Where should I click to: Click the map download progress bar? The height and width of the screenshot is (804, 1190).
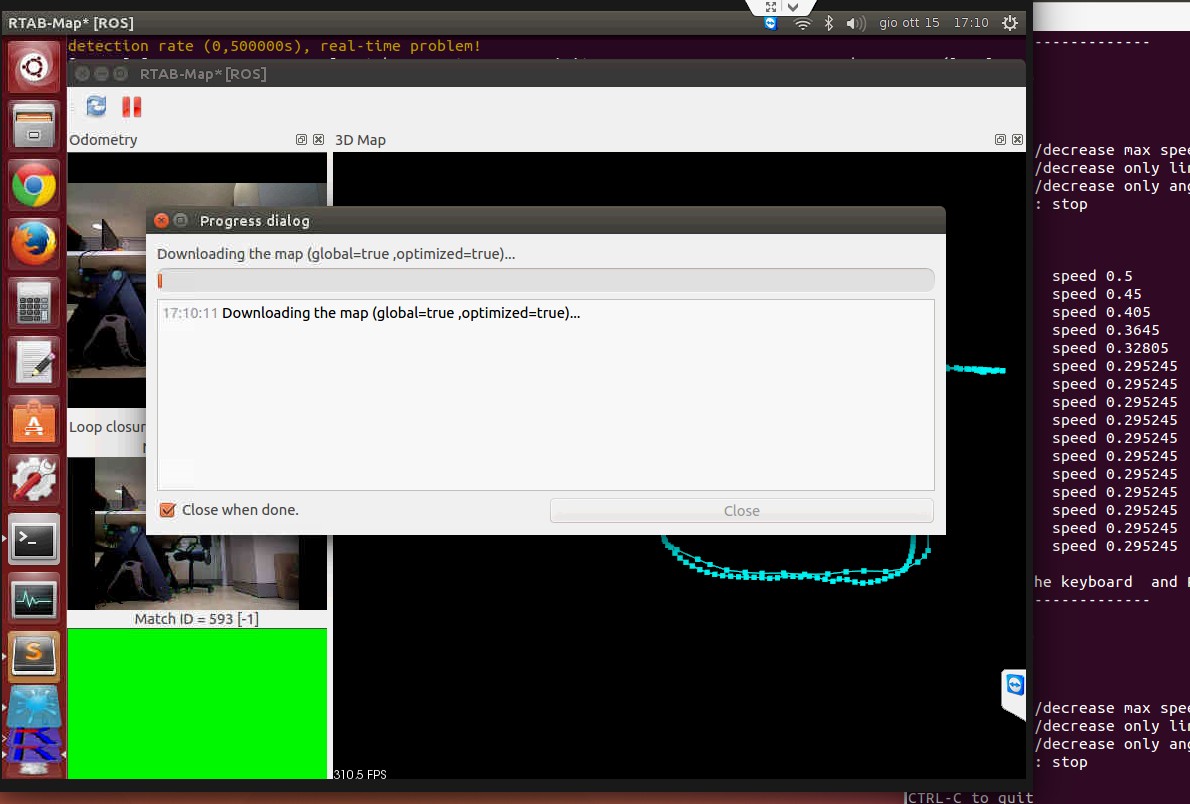(x=545, y=280)
